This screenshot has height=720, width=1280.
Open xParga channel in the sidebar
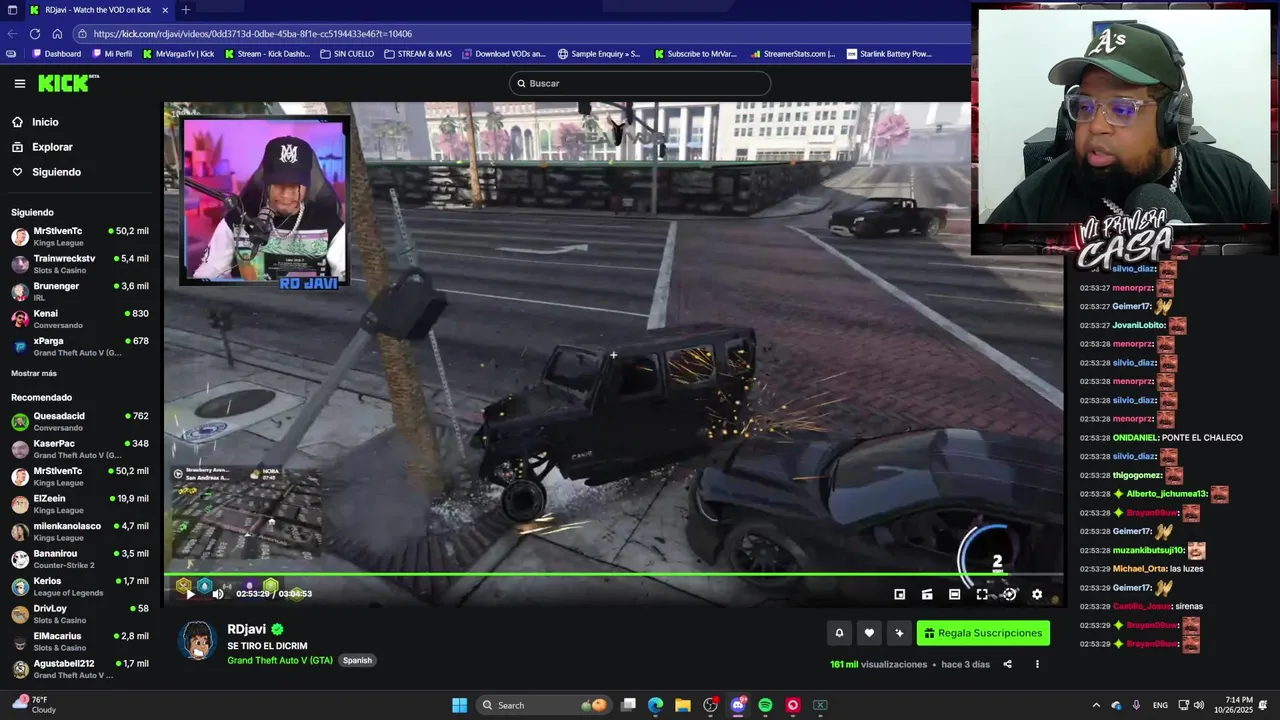point(80,346)
